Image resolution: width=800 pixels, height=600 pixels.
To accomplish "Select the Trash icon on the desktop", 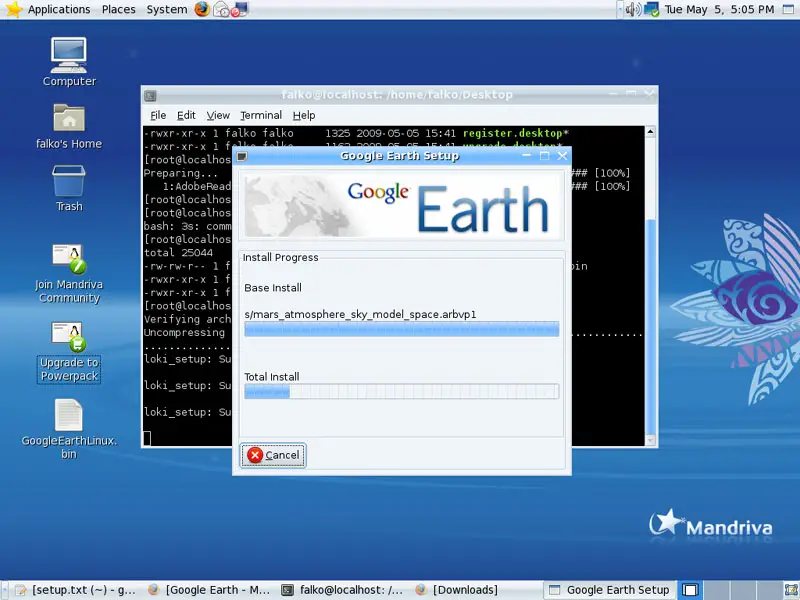I will [x=69, y=188].
